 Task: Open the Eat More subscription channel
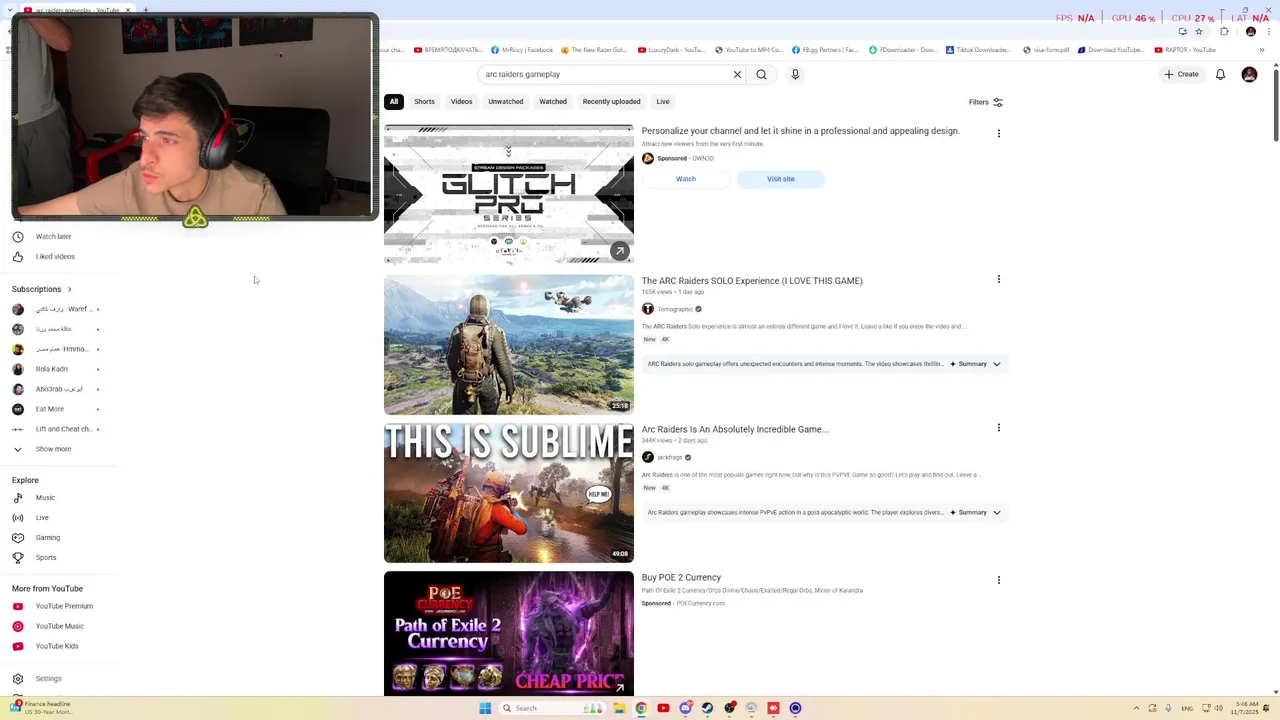click(50, 409)
